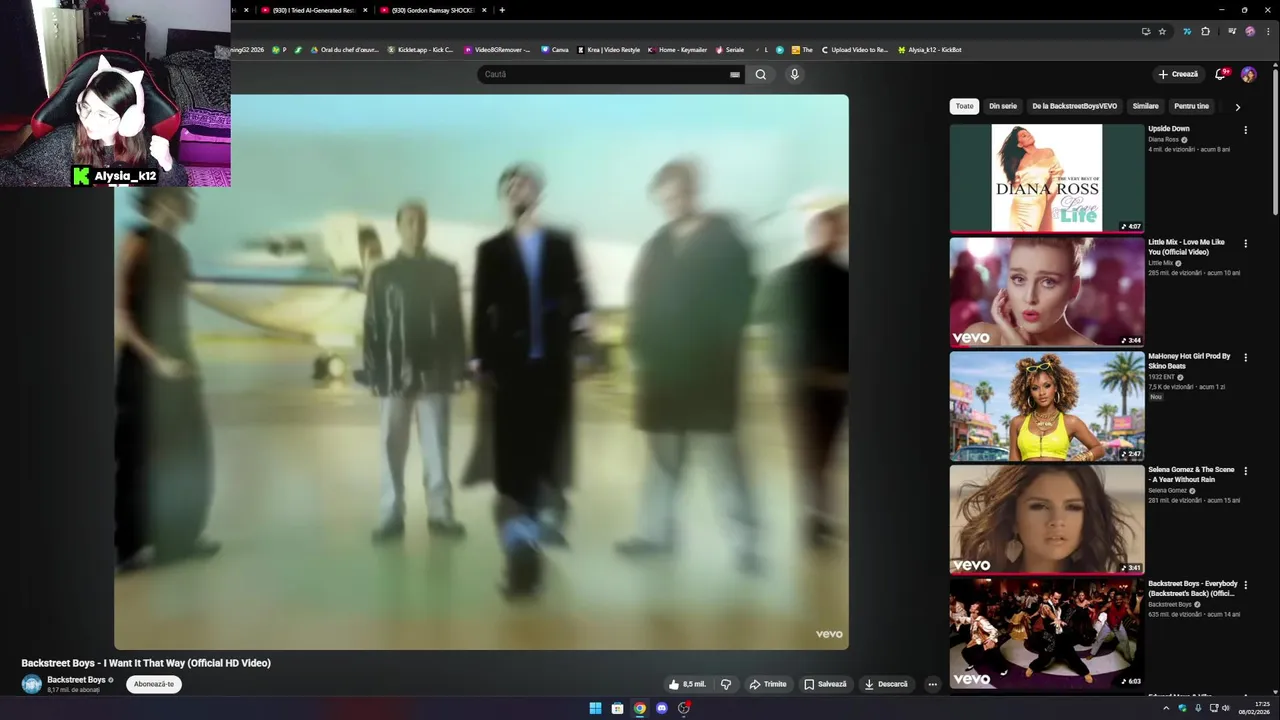Screen dimensions: 1280x720
Task: Select the Toate filter chip
Action: (964, 106)
